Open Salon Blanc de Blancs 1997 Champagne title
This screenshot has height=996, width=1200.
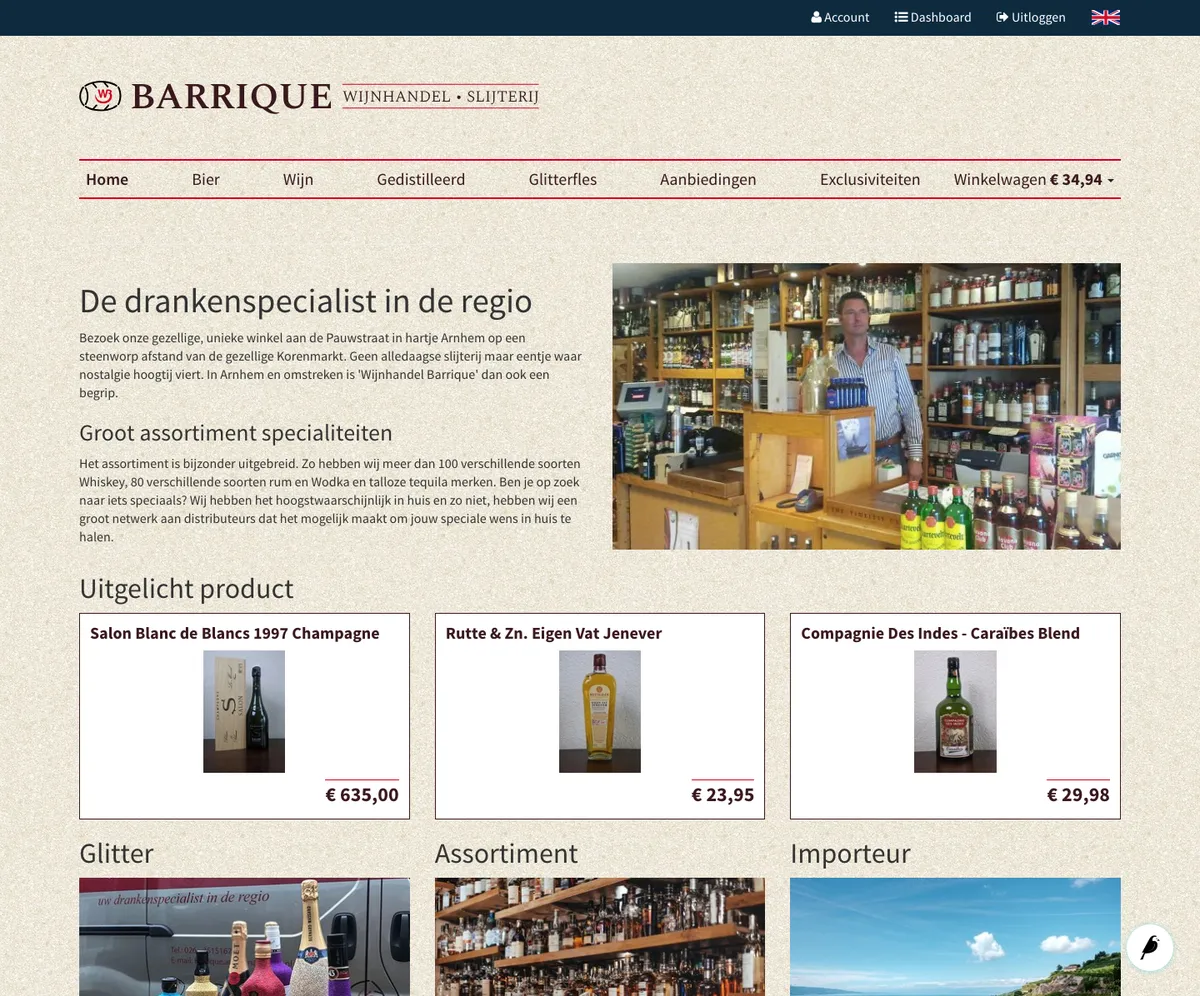click(235, 633)
